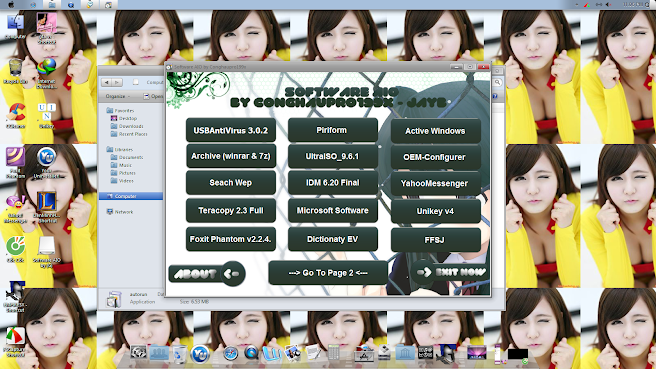Open the pink girl picture desktop shortcut
This screenshot has height=369, width=656.
[x=46, y=28]
